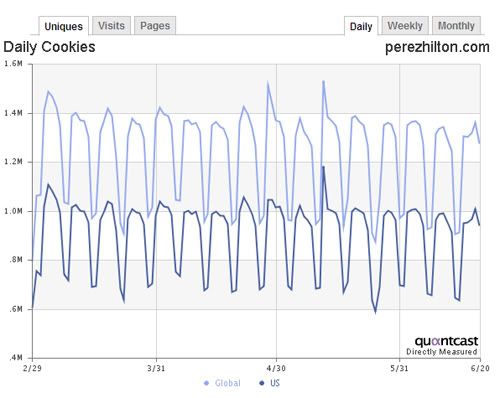Image resolution: width=500 pixels, height=398 pixels.
Task: Click the 1.4M y-axis label
Action: 13,113
